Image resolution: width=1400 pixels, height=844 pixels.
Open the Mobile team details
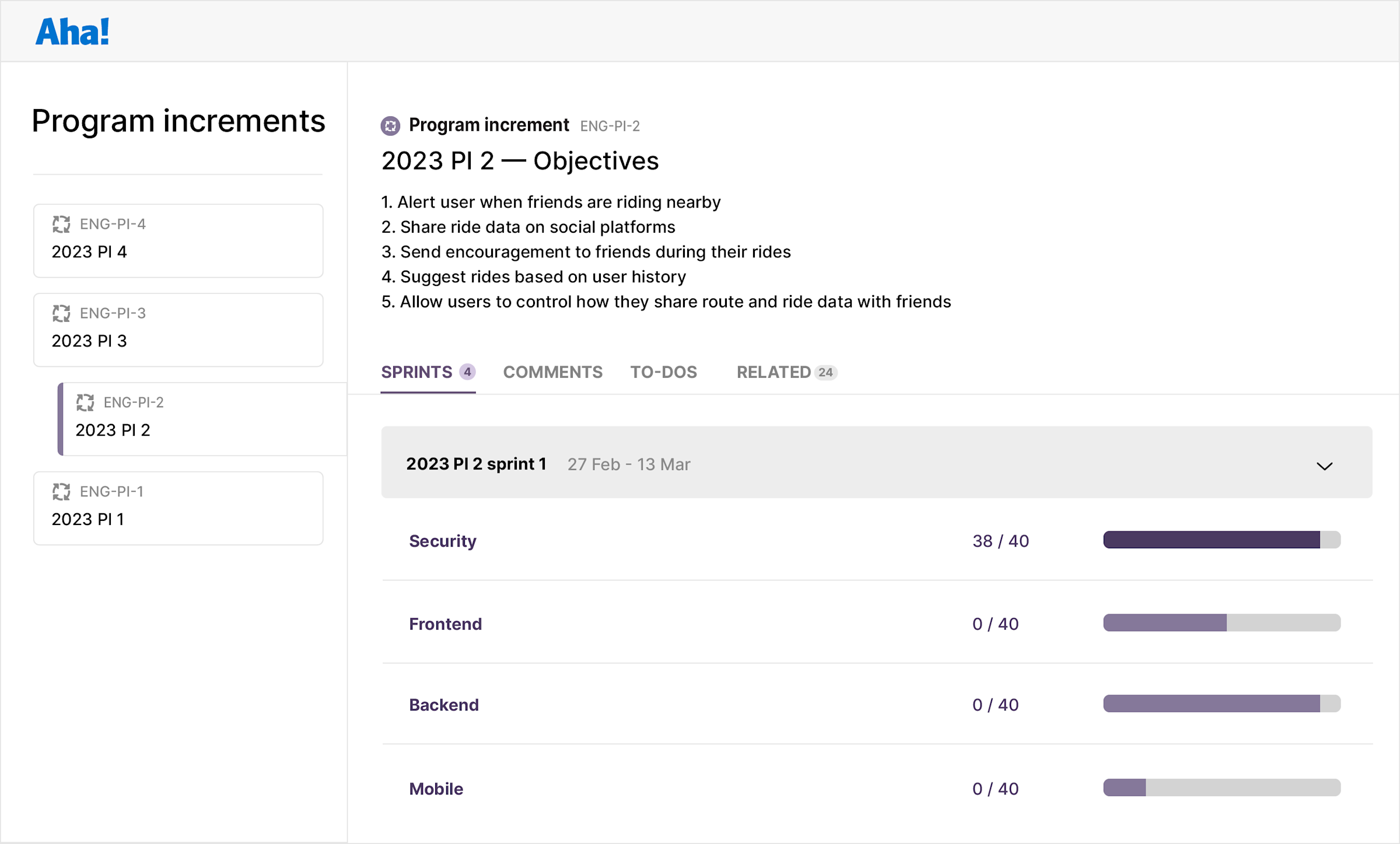[x=436, y=788]
